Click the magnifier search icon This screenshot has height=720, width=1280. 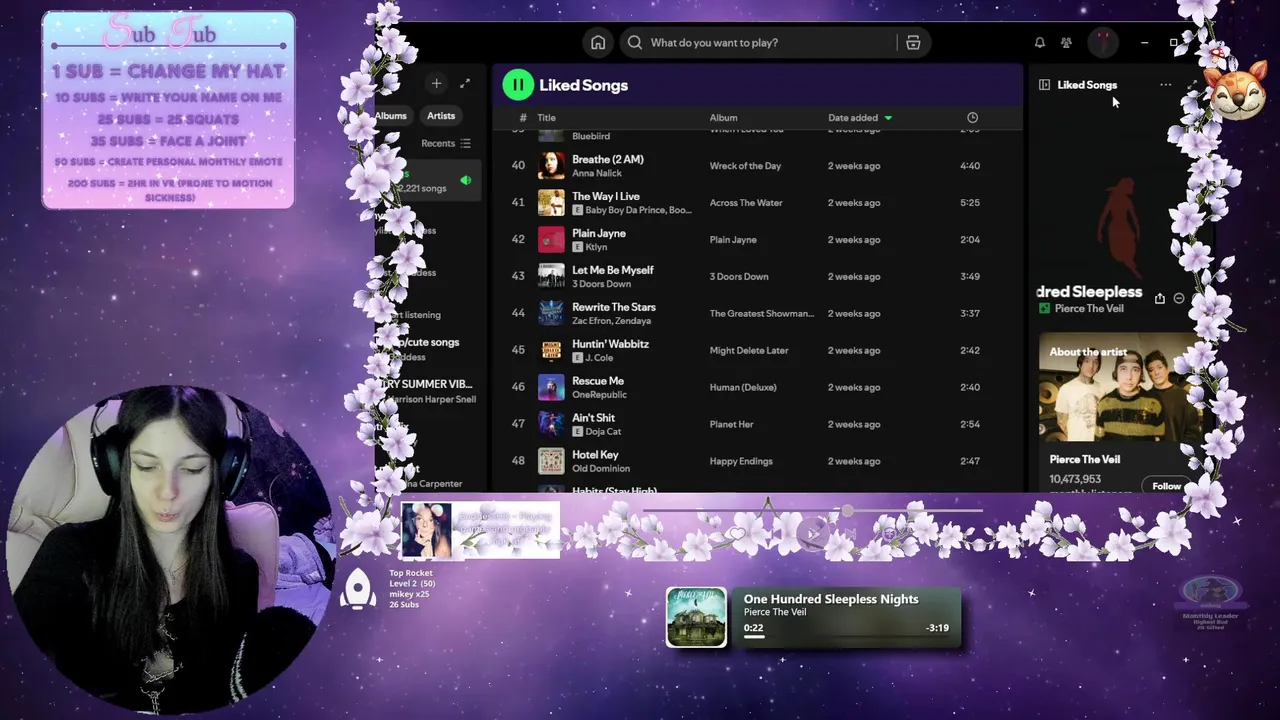coord(635,43)
